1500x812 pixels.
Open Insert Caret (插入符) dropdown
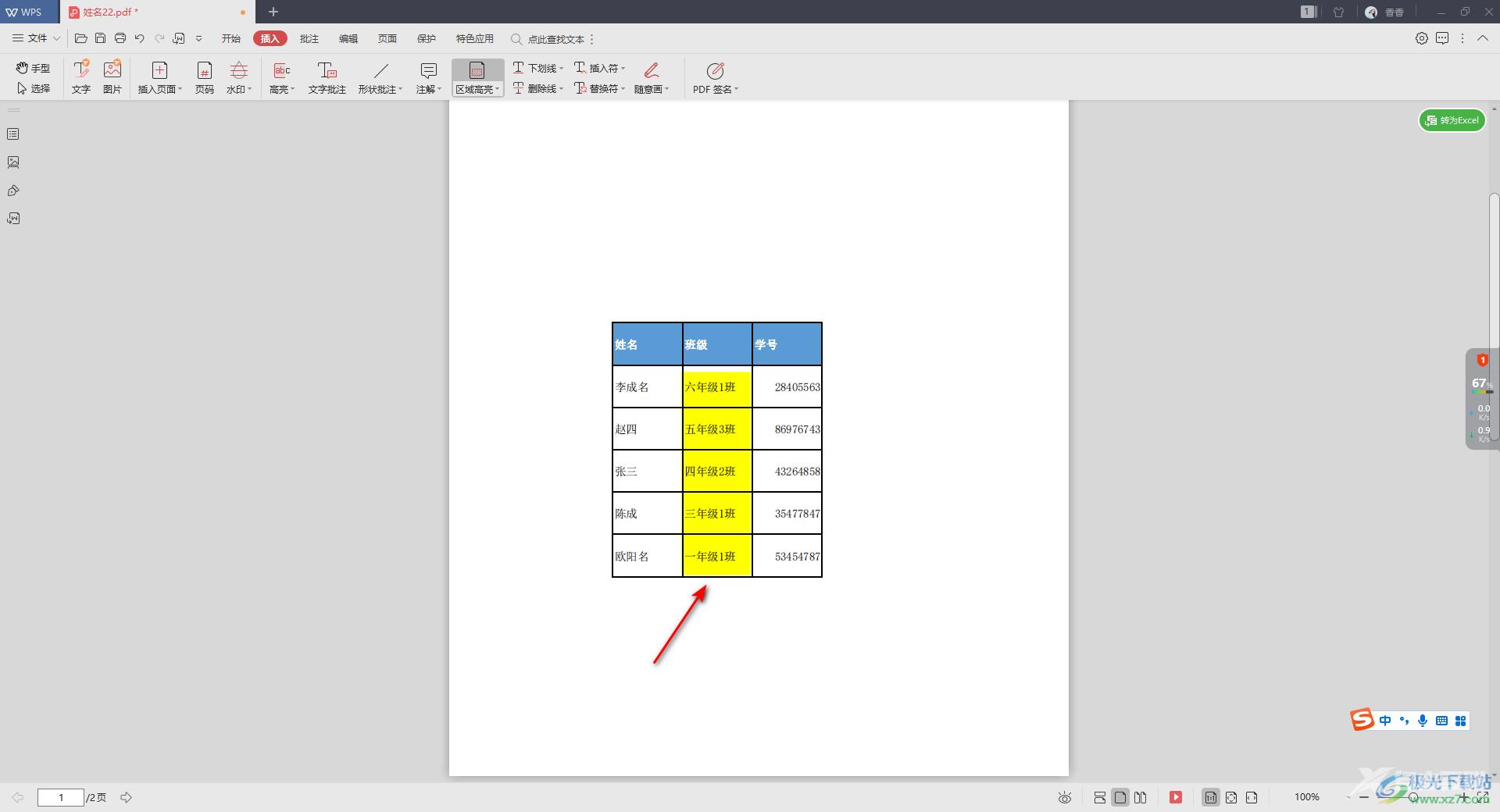[599, 68]
